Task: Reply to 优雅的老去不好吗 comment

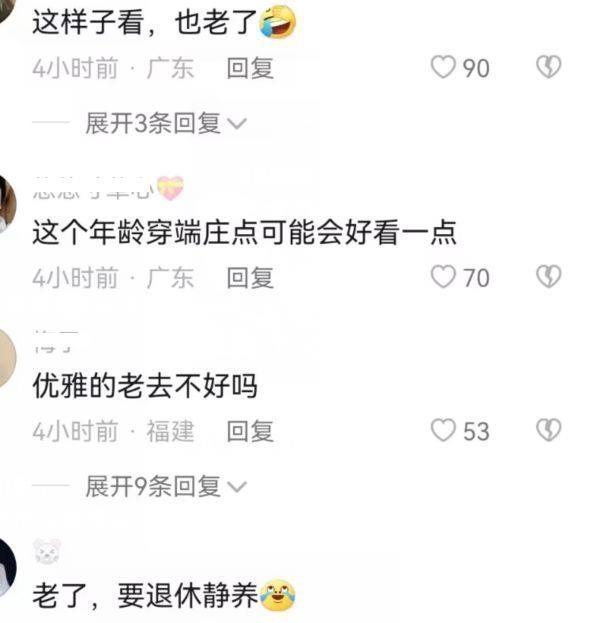Action: coord(250,431)
